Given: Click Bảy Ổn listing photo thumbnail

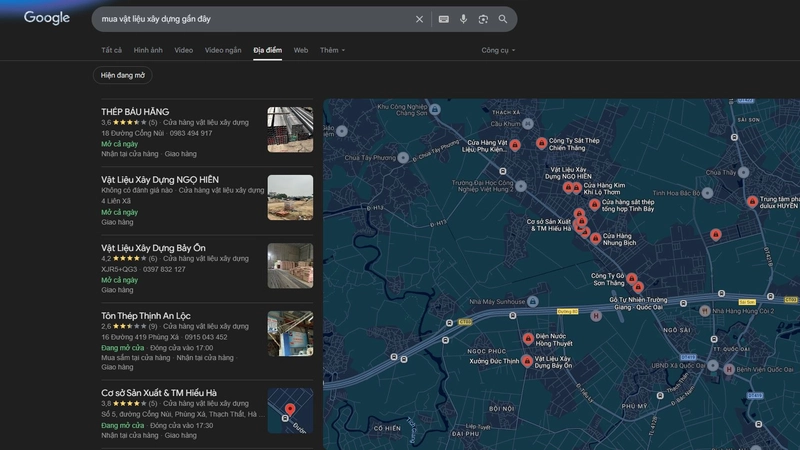Looking at the screenshot, I should 290,265.
